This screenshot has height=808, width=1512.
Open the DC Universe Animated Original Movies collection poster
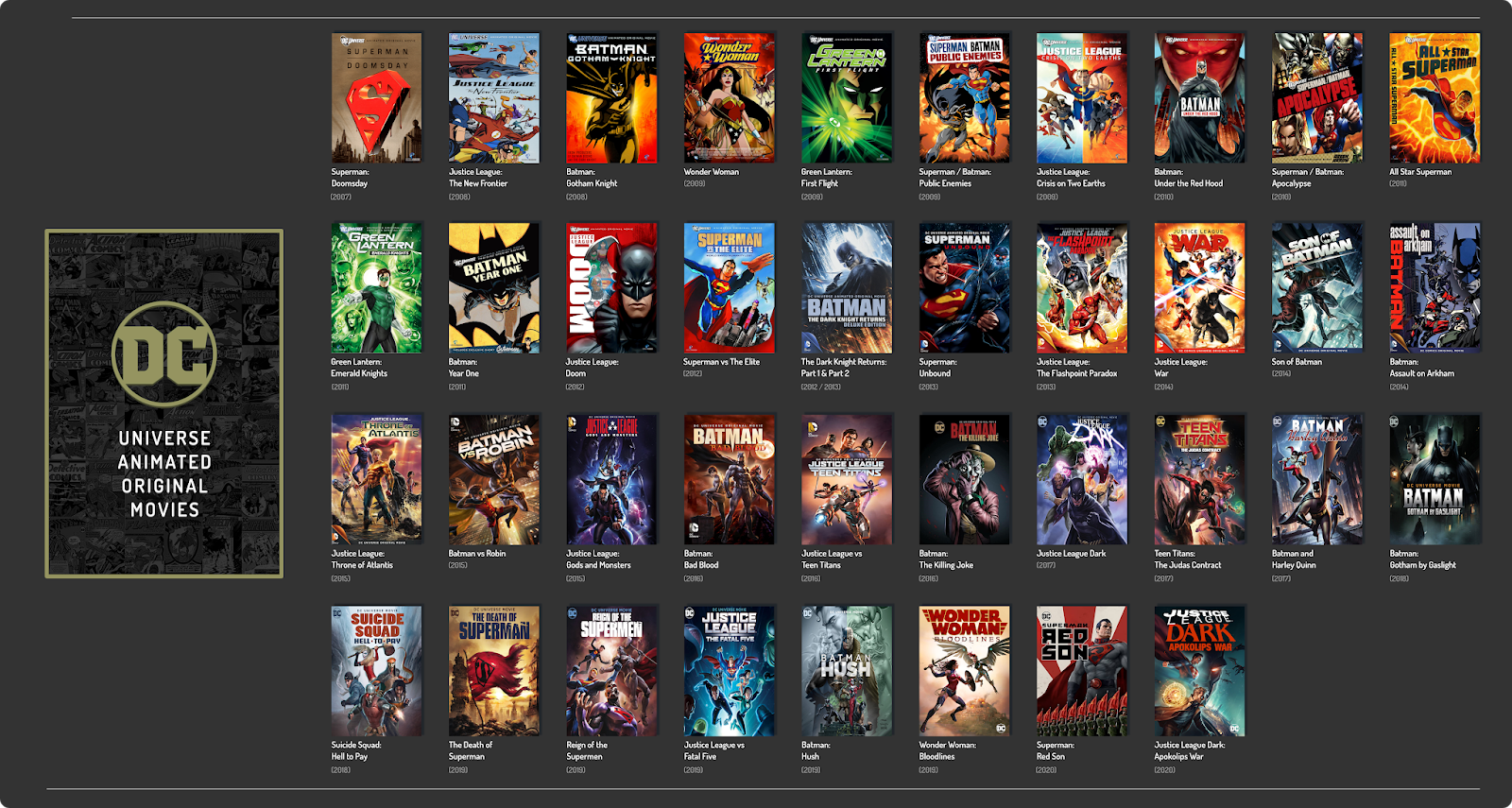pyautogui.click(x=164, y=404)
